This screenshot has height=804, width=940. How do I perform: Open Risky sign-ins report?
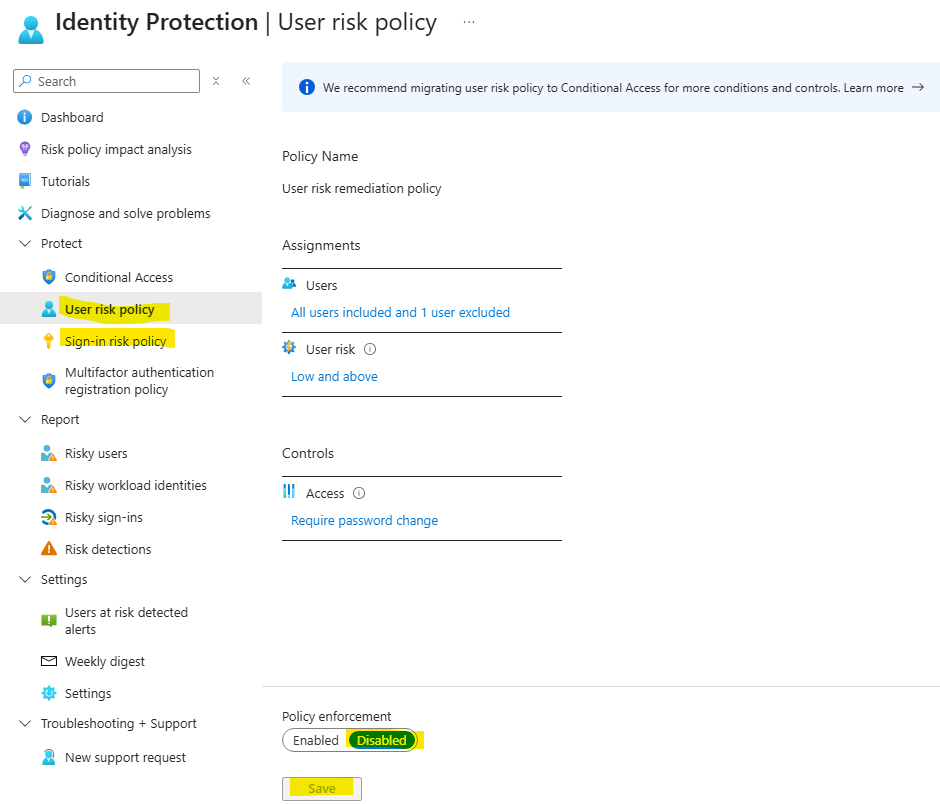pos(104,517)
